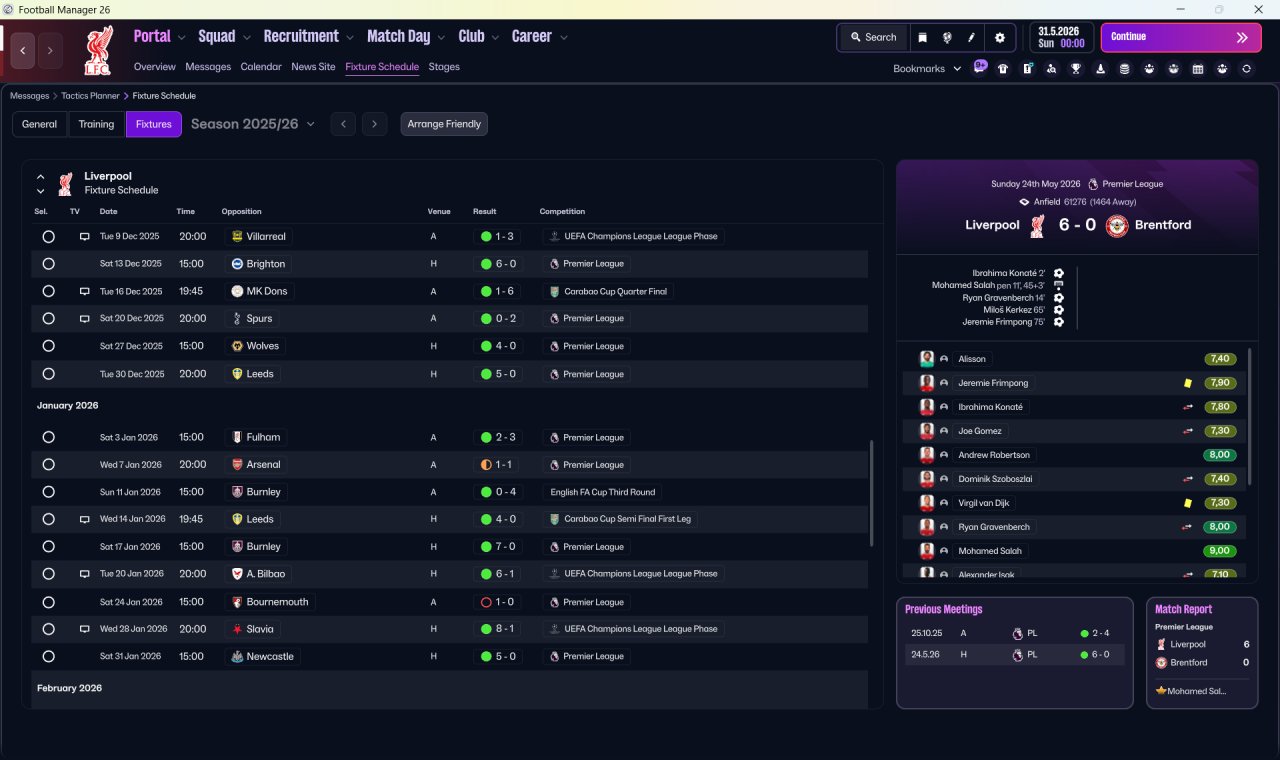Open the Season 2025/26 dropdown
The height and width of the screenshot is (760, 1280).
click(253, 124)
